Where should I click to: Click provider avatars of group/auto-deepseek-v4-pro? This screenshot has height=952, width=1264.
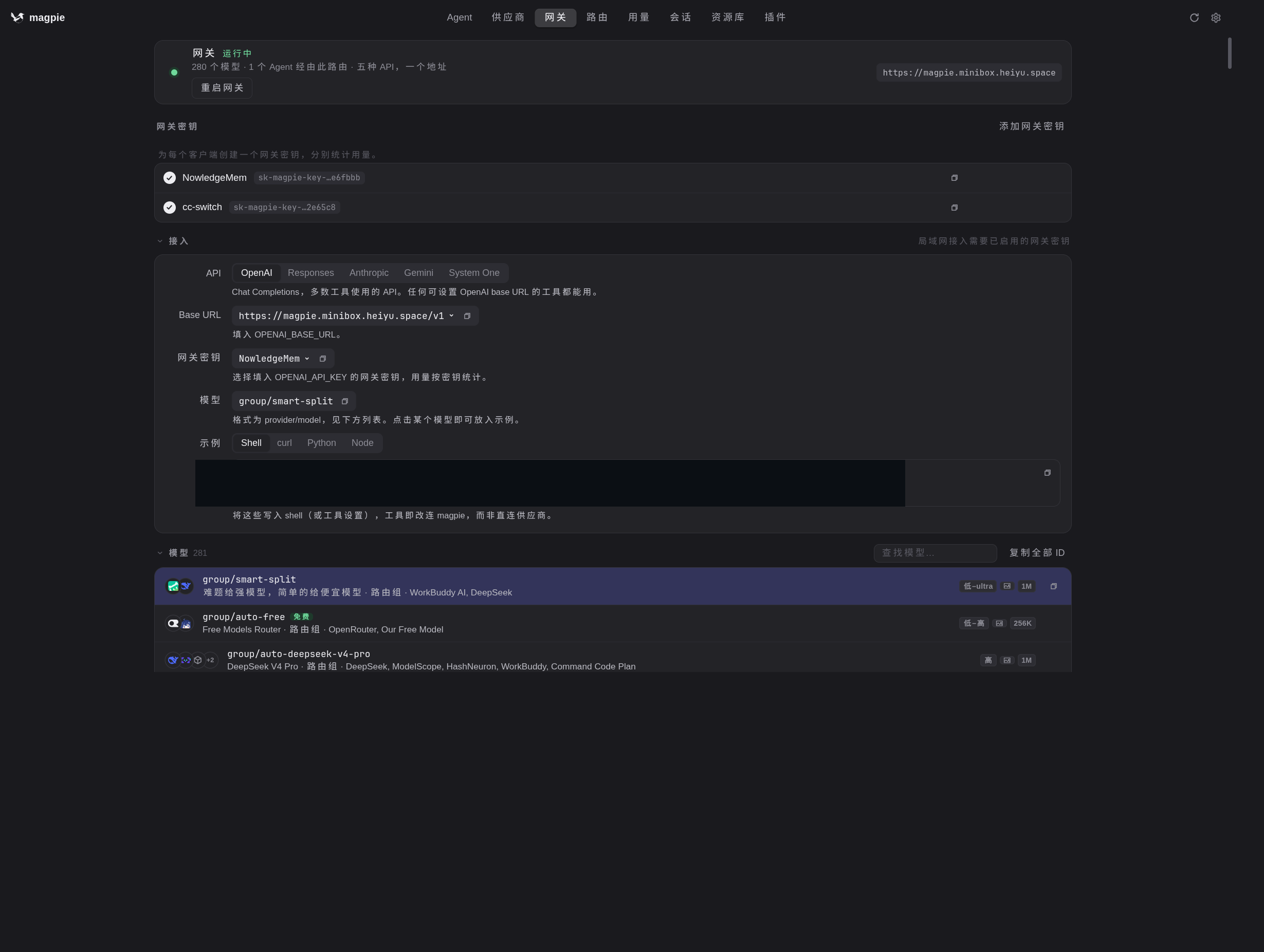pyautogui.click(x=191, y=660)
